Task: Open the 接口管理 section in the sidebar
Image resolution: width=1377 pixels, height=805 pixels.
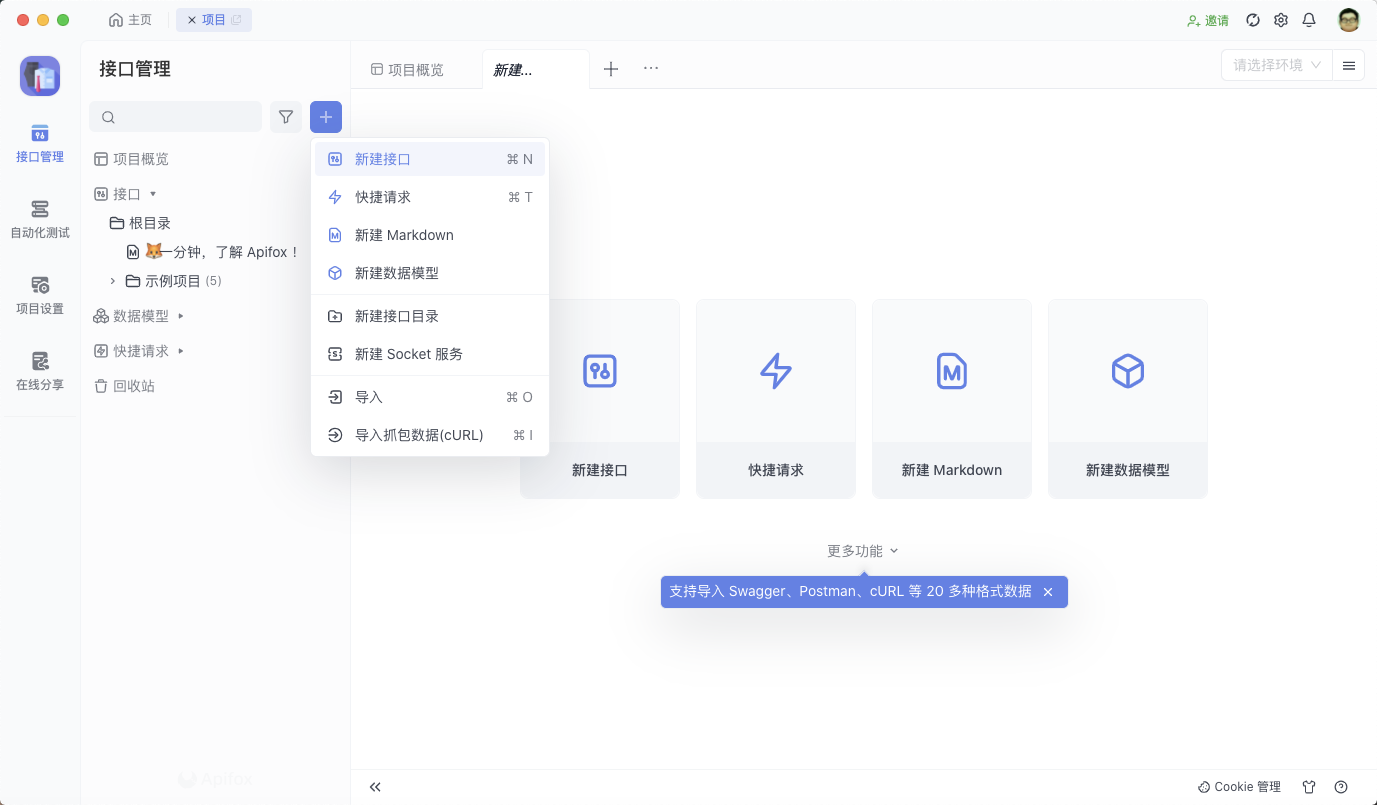Action: click(x=39, y=142)
